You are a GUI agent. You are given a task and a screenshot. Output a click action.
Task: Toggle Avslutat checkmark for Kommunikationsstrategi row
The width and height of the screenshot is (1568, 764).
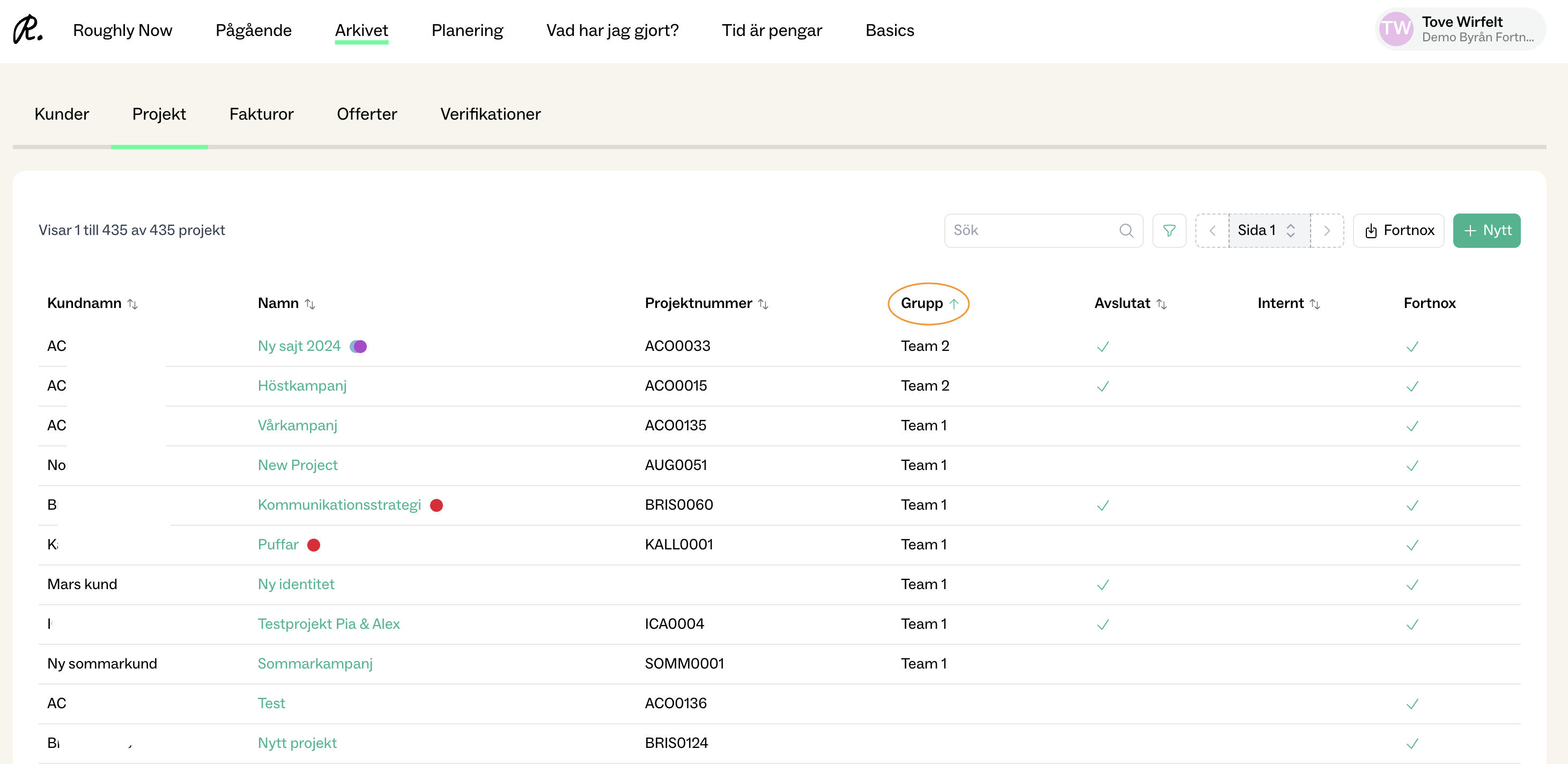point(1103,505)
